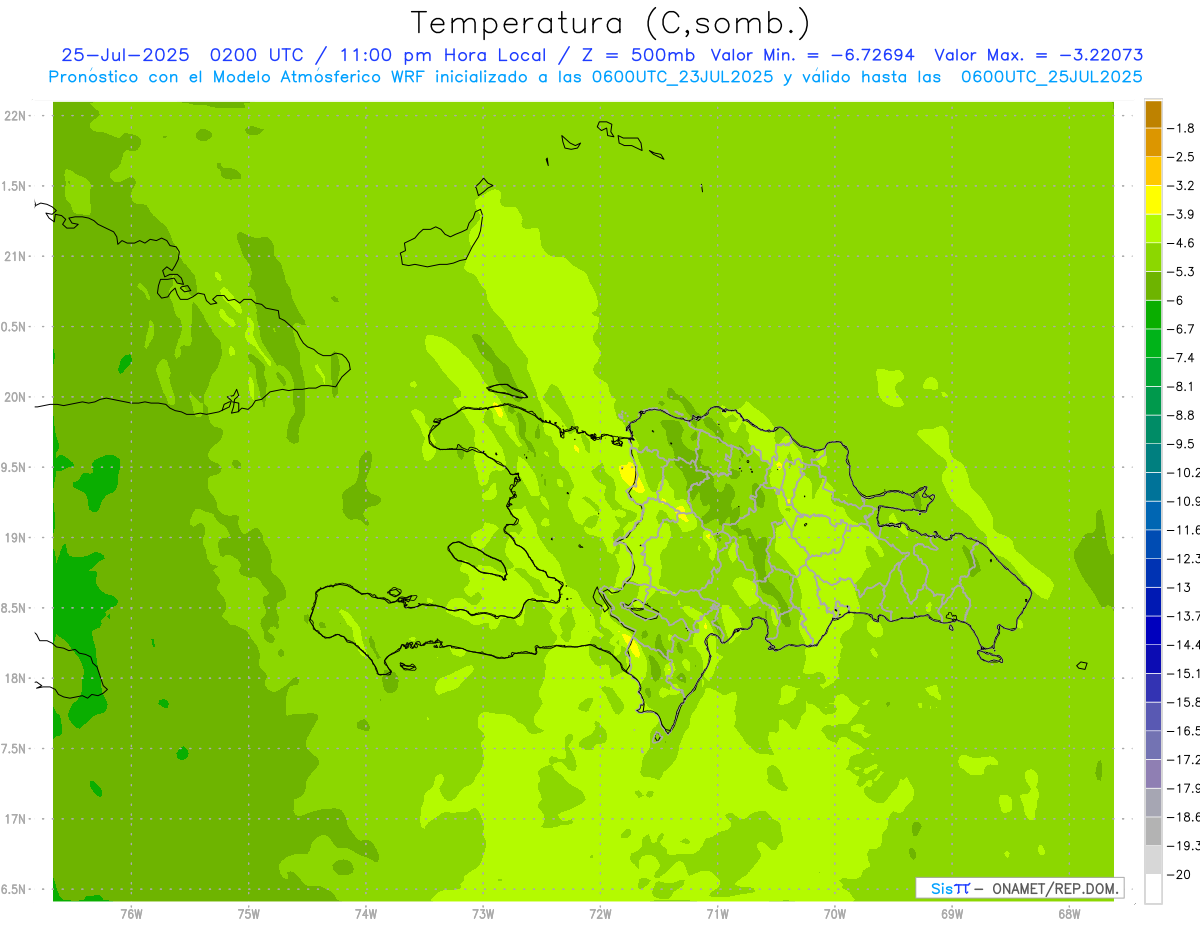
Task: Click the 69W longitude label
Action: (x=952, y=914)
